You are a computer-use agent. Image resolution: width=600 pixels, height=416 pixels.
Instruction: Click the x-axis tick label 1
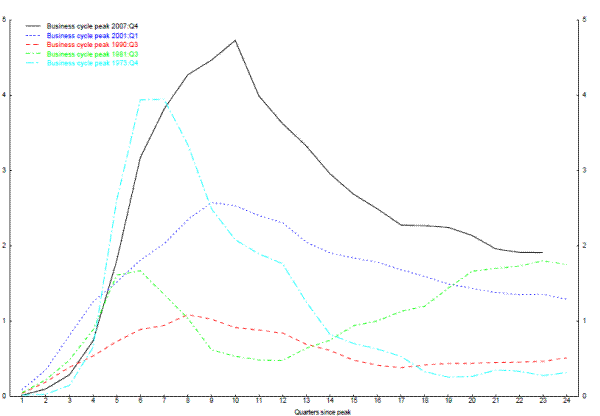tap(23, 401)
